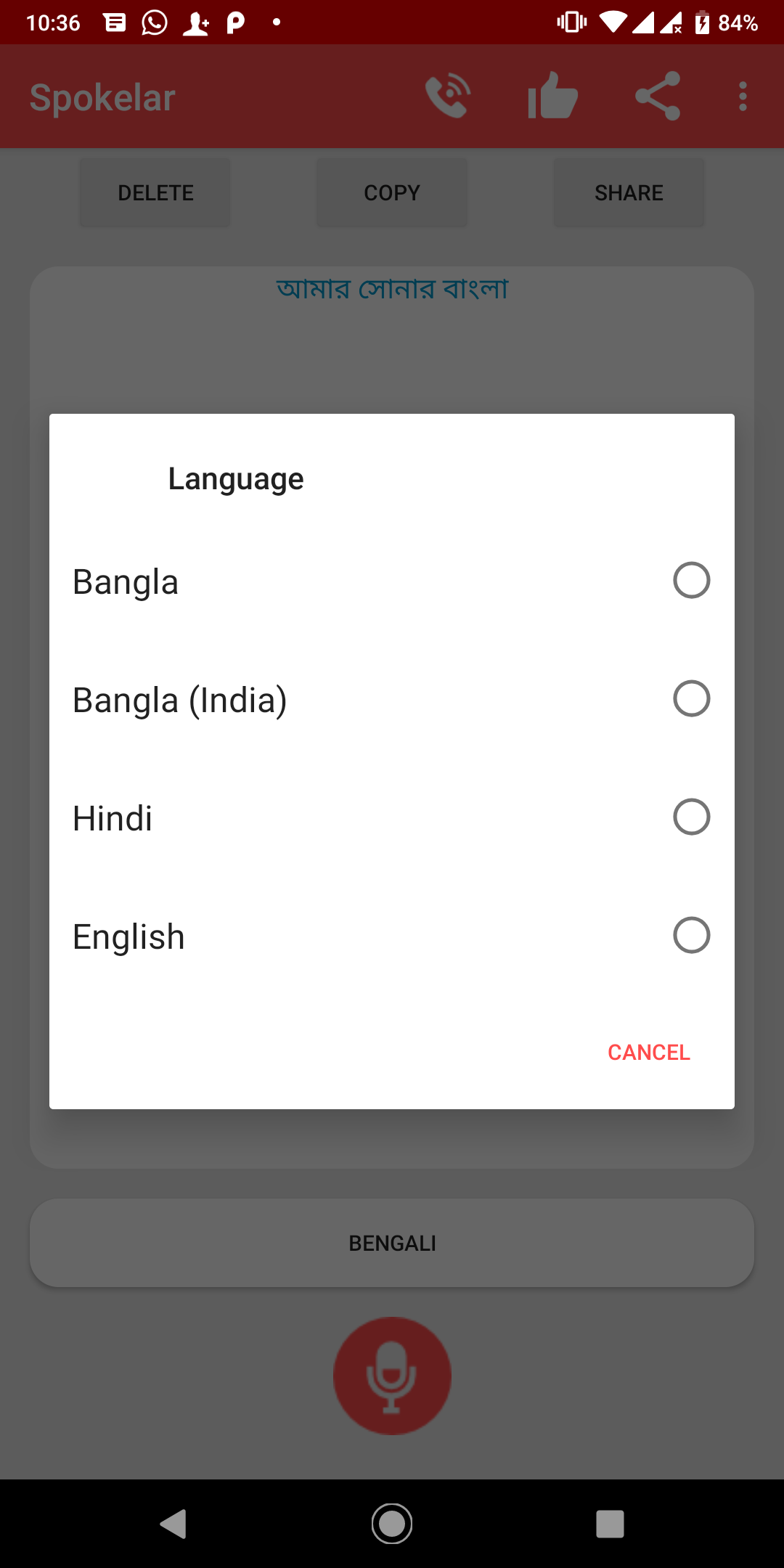Open the BENGALI language selector
The image size is (784, 1568).
(x=392, y=1243)
